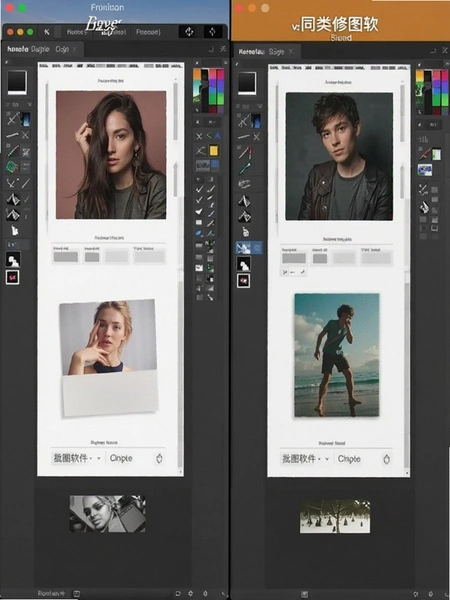Pick the teal eyedropper tool in right window

(245, 168)
